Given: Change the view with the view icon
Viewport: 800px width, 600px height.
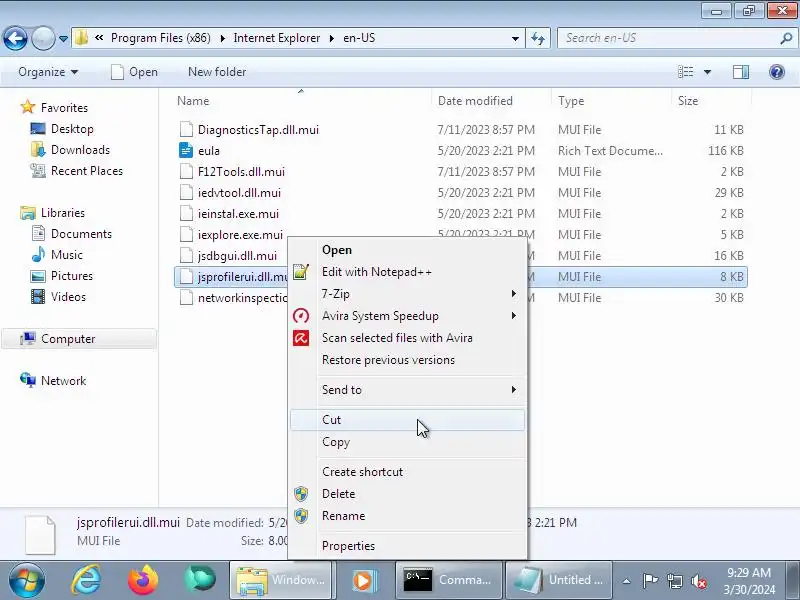Looking at the screenshot, I should click(685, 72).
